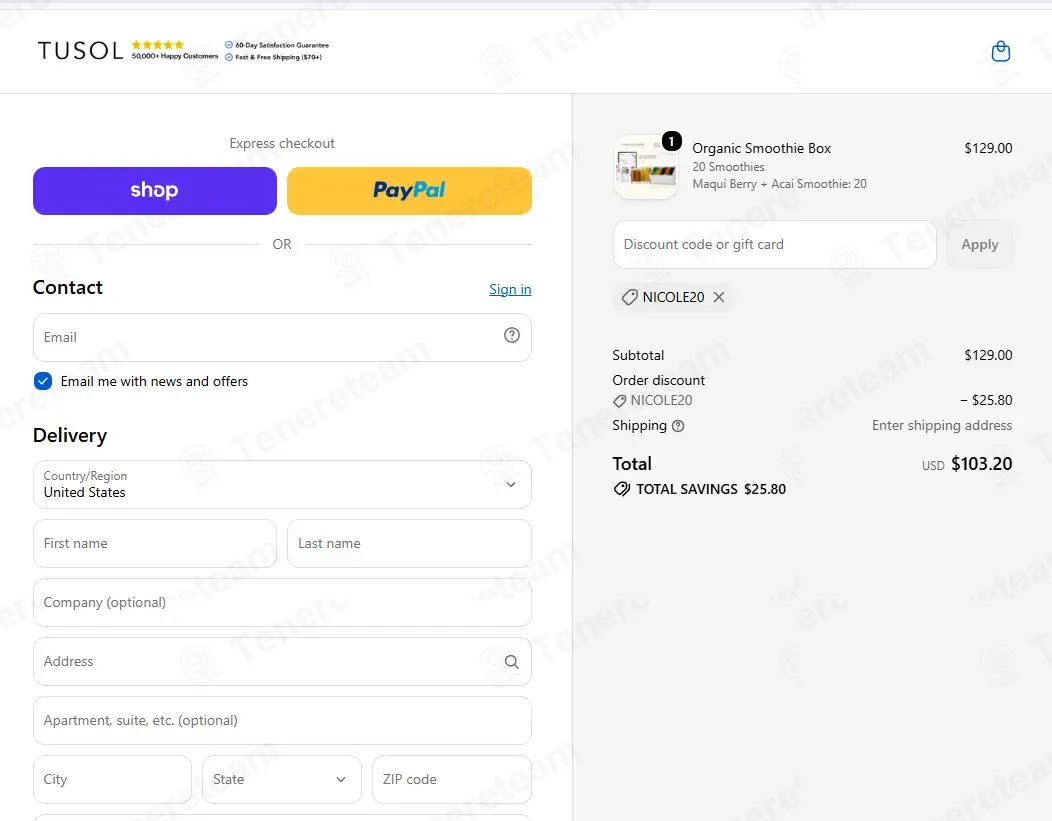1052x821 pixels.
Task: Open the shopping bag cart icon
Action: (1000, 52)
